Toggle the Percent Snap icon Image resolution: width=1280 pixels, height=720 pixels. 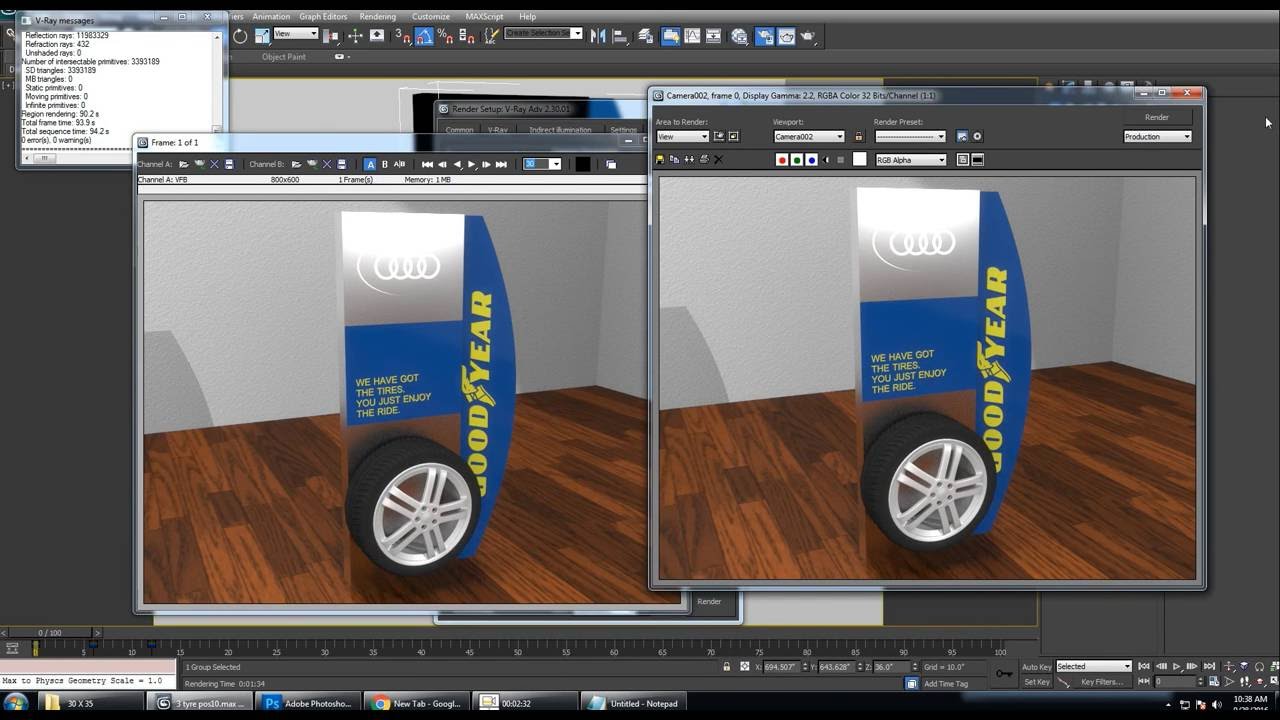pyautogui.click(x=445, y=36)
